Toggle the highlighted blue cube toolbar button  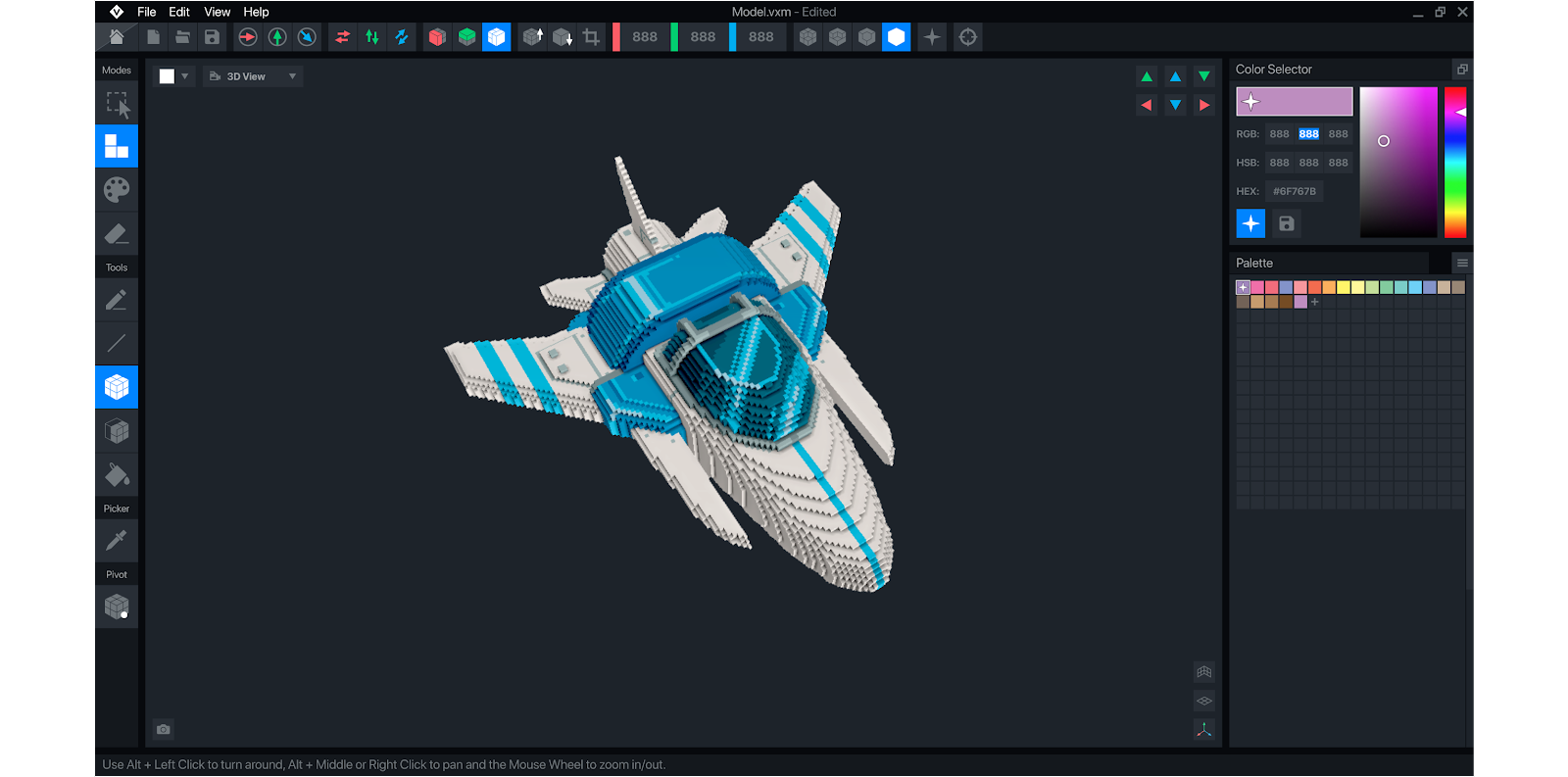[x=497, y=37]
